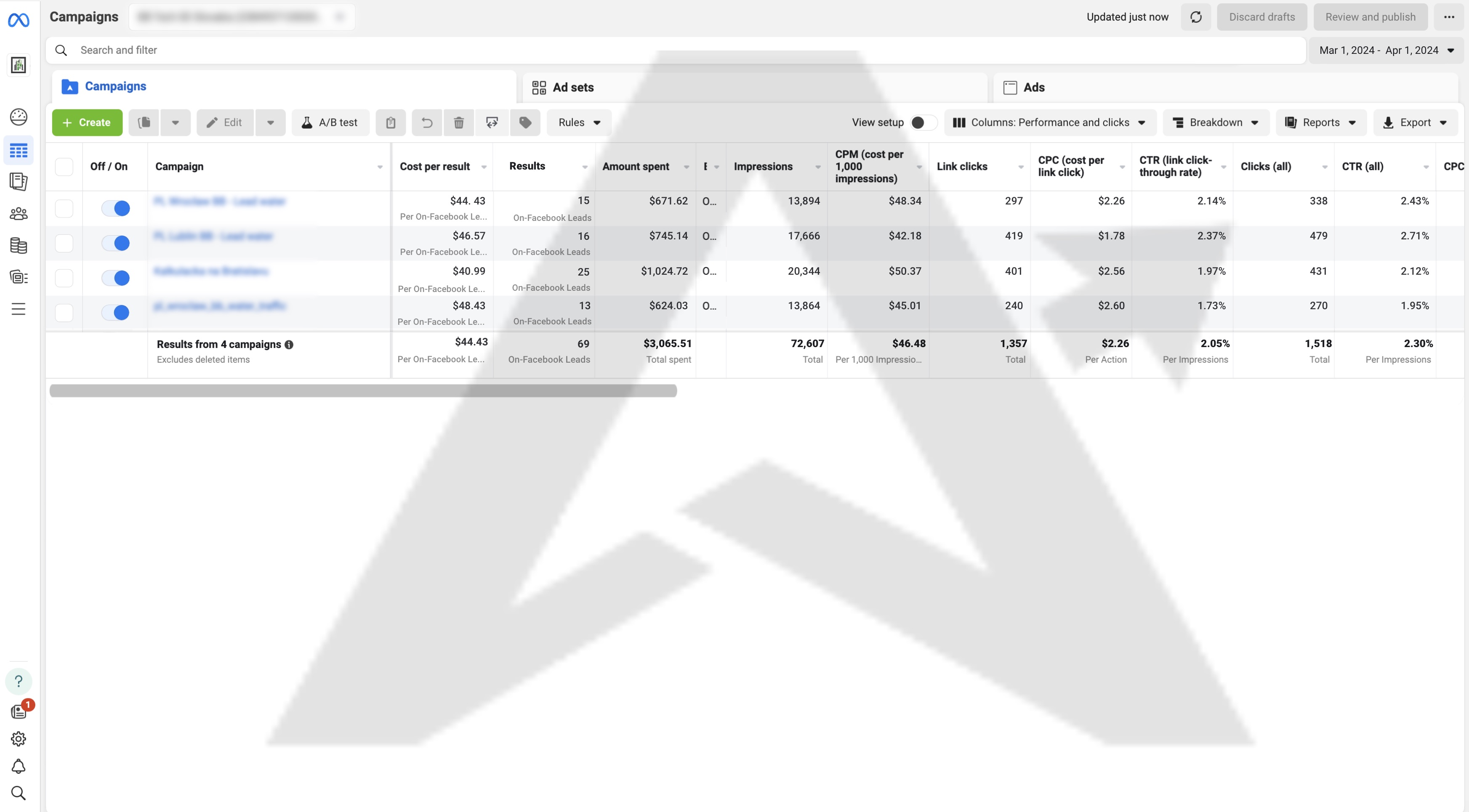Open Advertising settings icon in sidebar
This screenshot has height=812, width=1469.
[18, 278]
